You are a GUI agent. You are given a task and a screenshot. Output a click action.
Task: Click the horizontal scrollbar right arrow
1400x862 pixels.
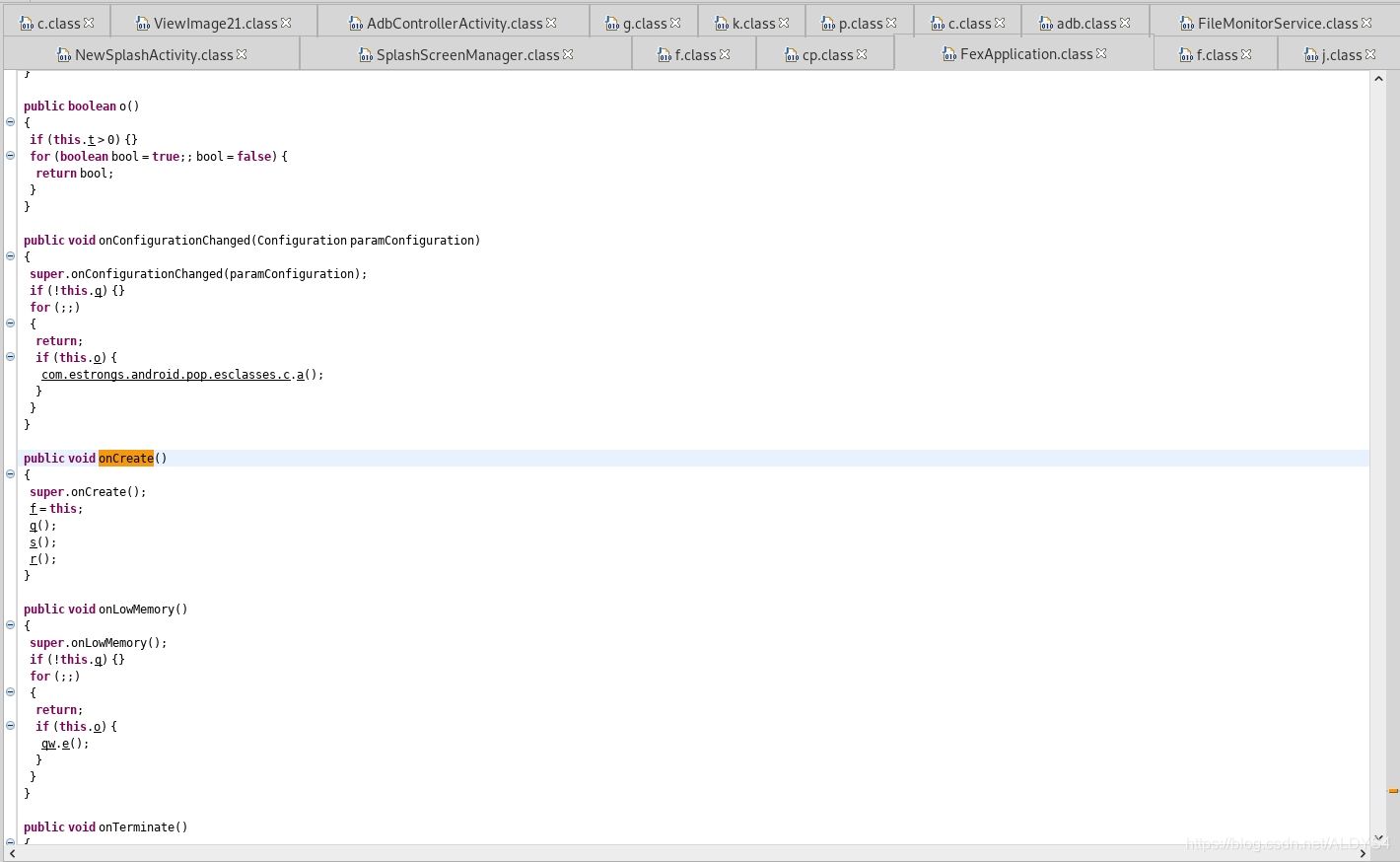coord(1363,853)
